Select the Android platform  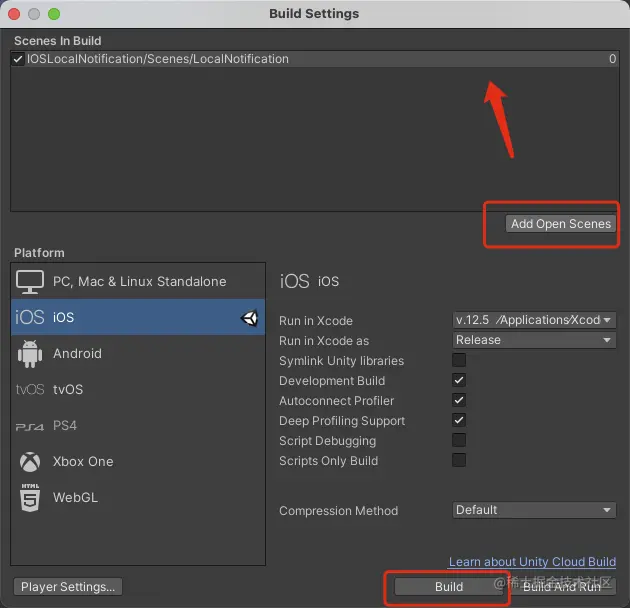pos(138,354)
